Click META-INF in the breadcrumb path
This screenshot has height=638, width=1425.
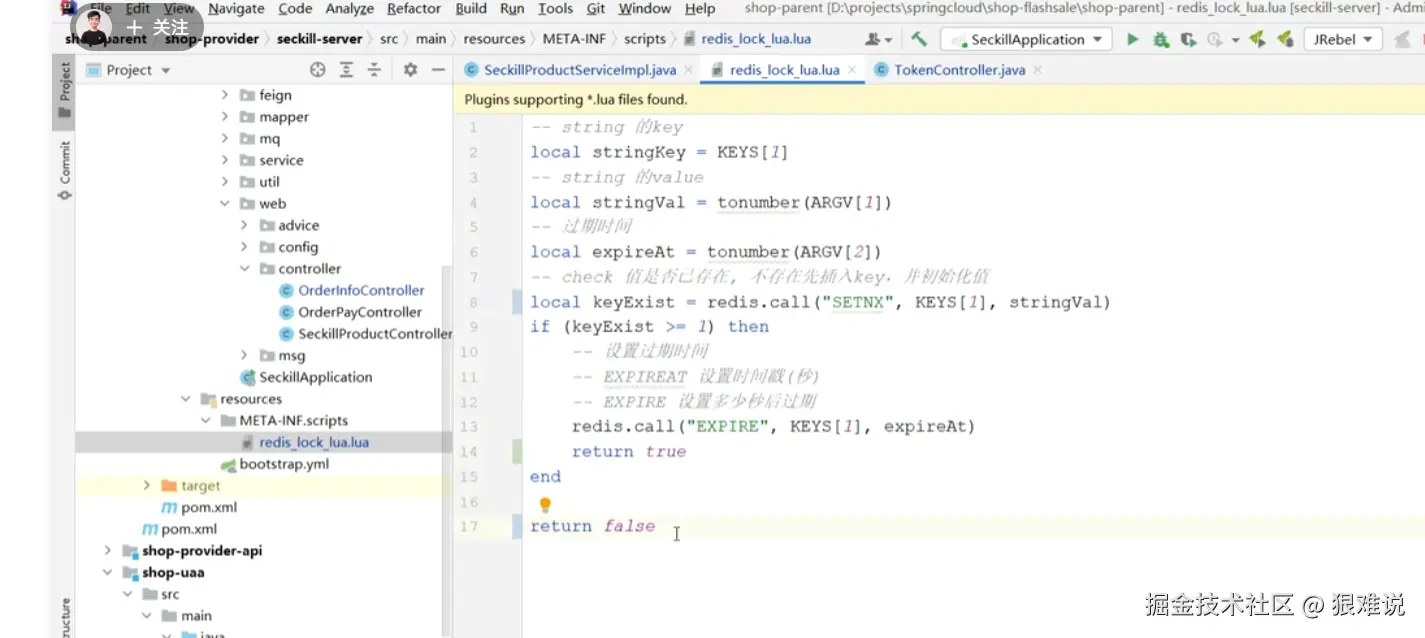coord(574,39)
